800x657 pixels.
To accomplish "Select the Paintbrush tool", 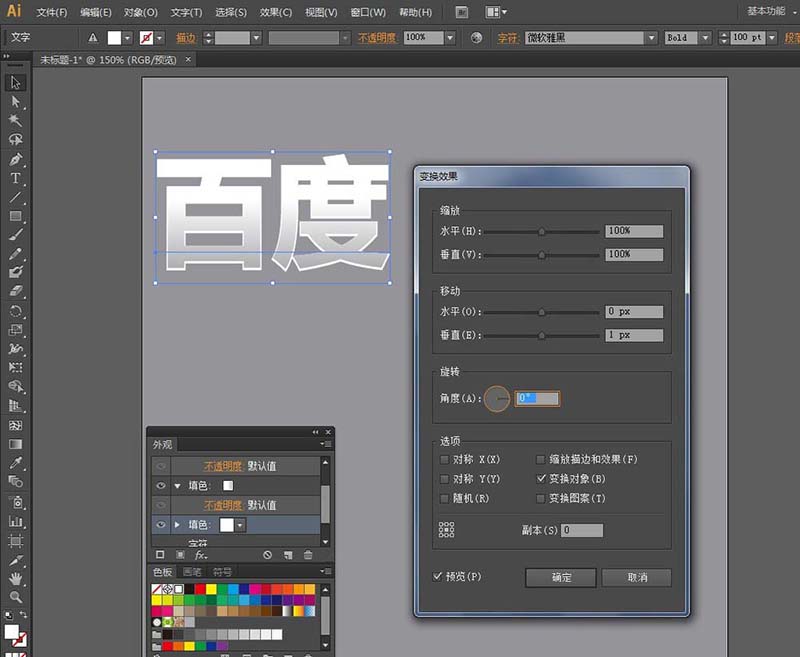I will pyautogui.click(x=15, y=235).
